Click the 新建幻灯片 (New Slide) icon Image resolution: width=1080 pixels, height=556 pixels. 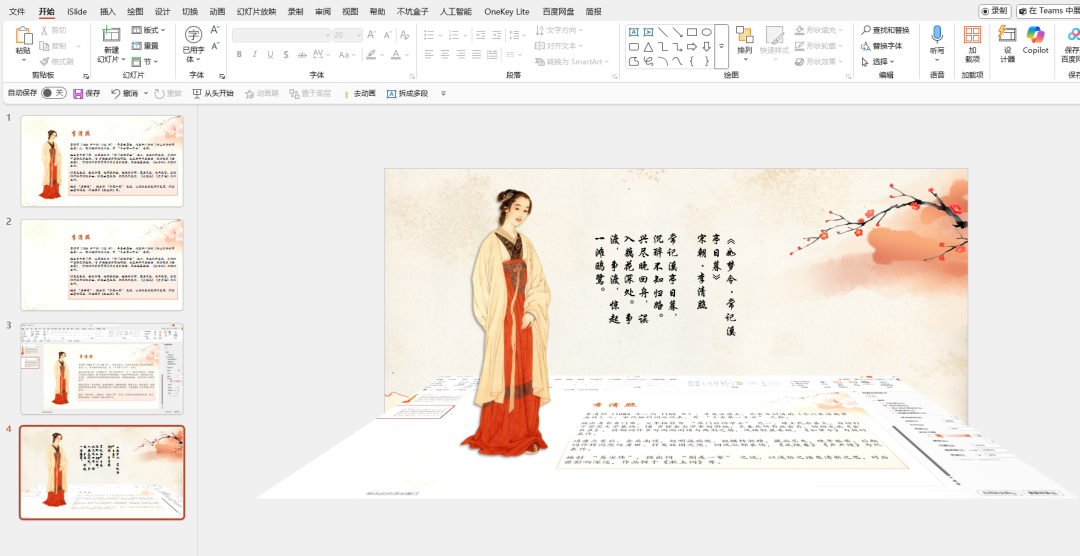pyautogui.click(x=111, y=36)
